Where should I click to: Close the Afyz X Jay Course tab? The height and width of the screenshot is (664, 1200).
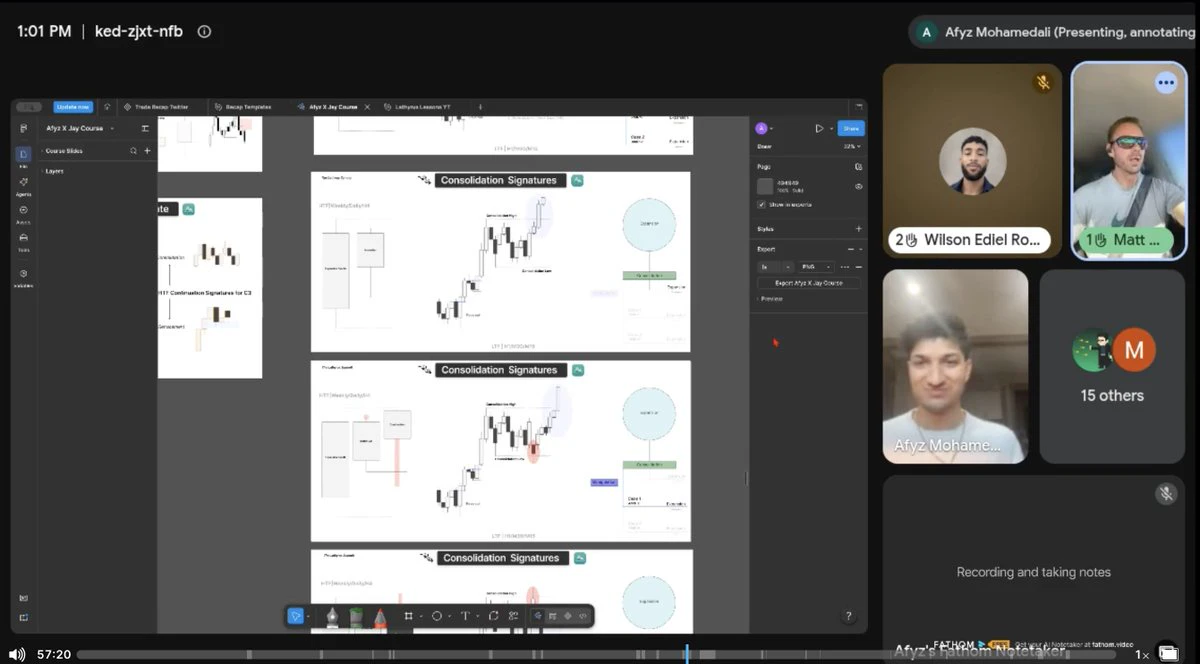(x=367, y=106)
